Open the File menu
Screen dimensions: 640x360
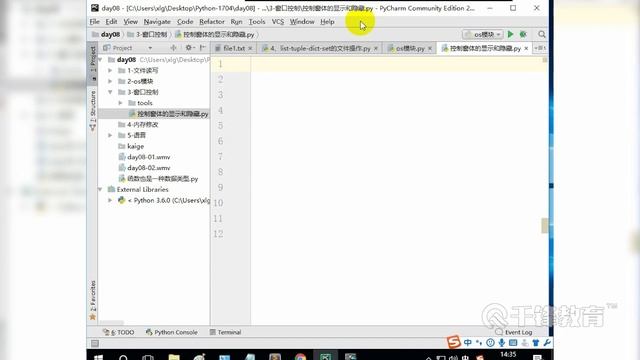tap(94, 22)
